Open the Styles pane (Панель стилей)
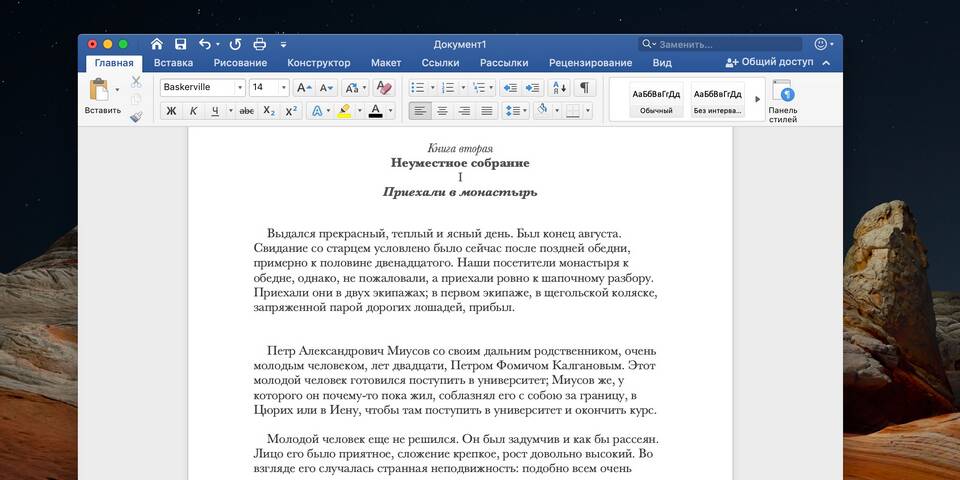The image size is (960, 480). click(x=782, y=101)
